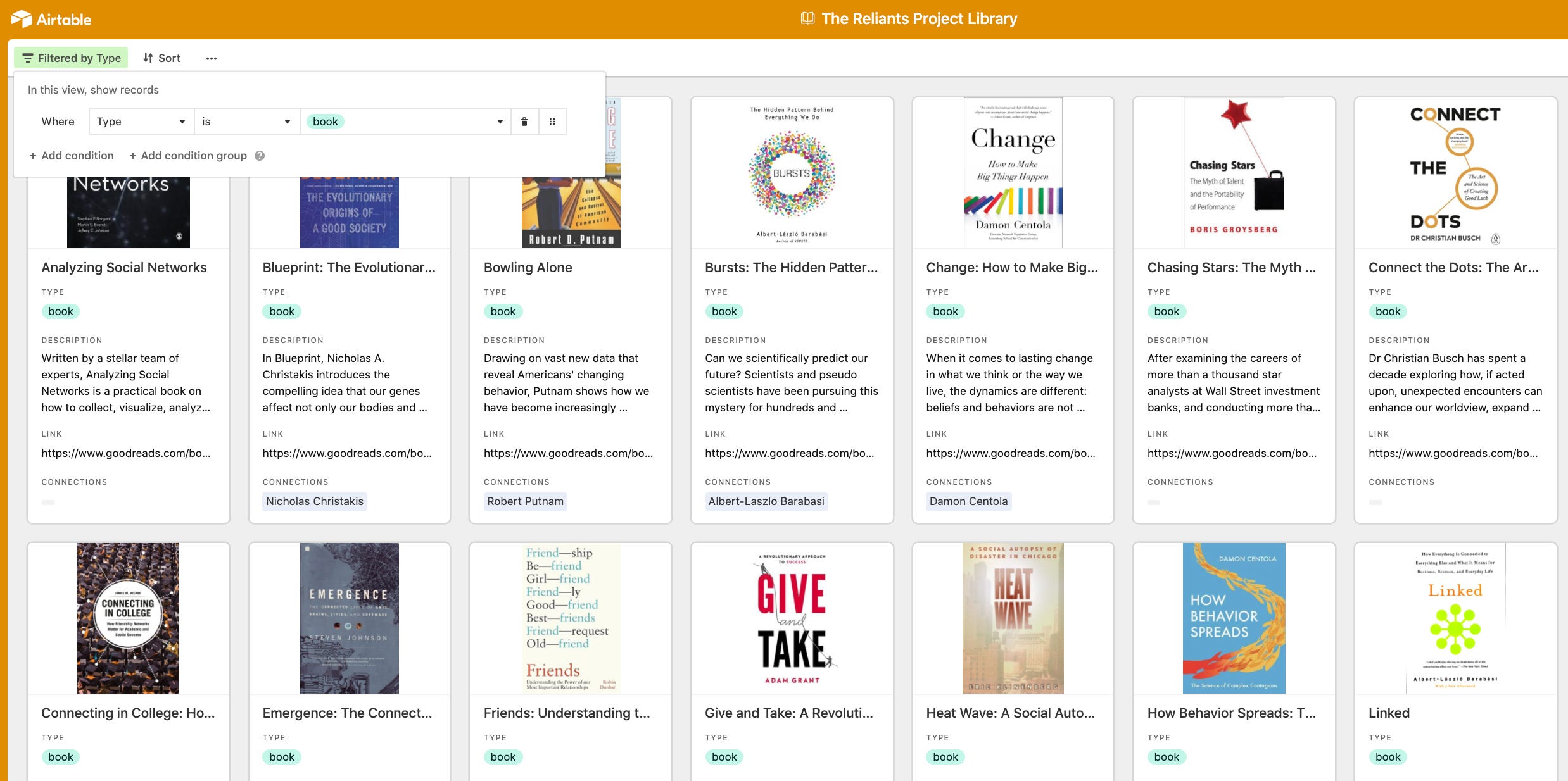The image size is (1568, 781).
Task: Click the book tag on Connect the Dots
Action: (x=1388, y=311)
